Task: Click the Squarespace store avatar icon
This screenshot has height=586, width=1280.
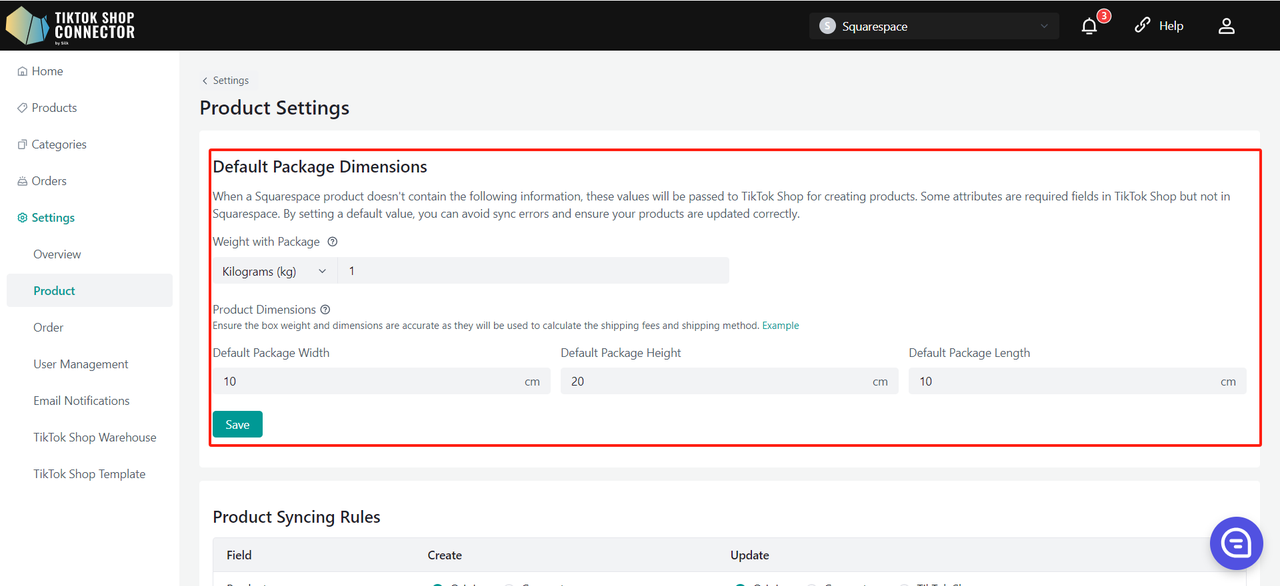Action: point(827,26)
